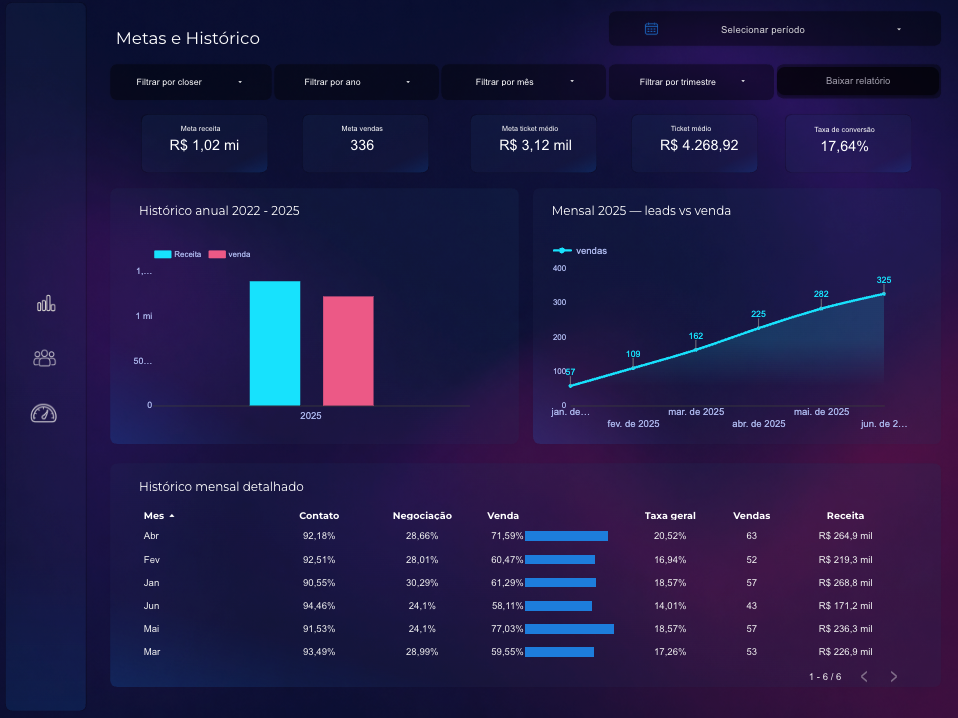Open the Selecionar período date dropdown
Screen dimensions: 958x718
775,29
